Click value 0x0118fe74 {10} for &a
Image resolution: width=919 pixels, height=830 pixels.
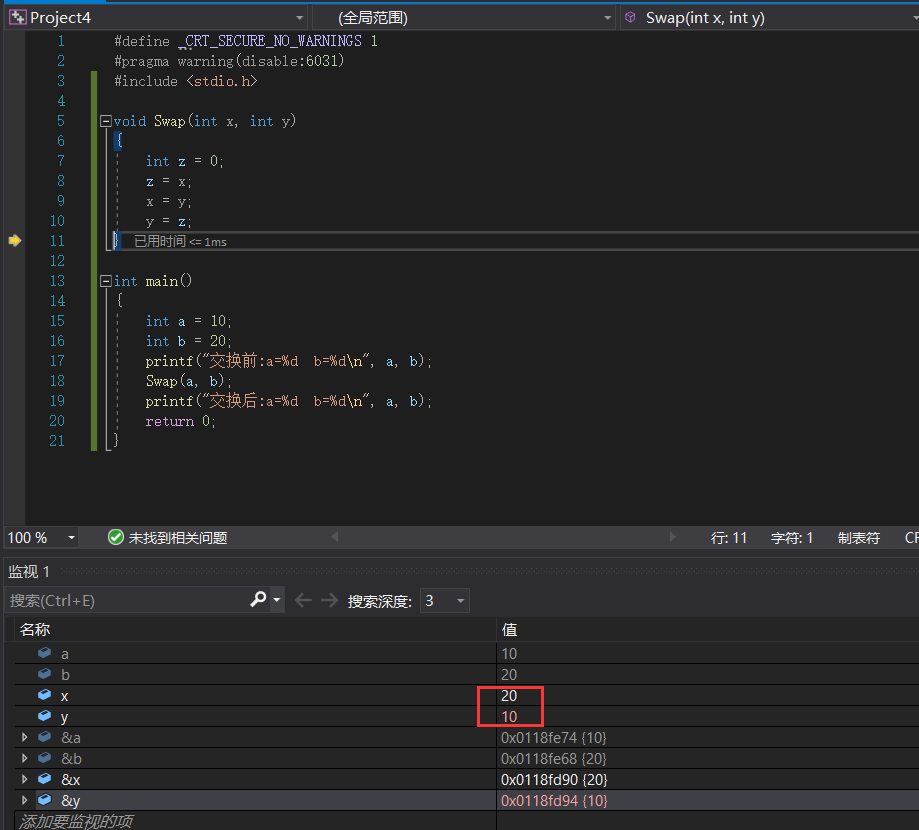pyautogui.click(x=553, y=737)
